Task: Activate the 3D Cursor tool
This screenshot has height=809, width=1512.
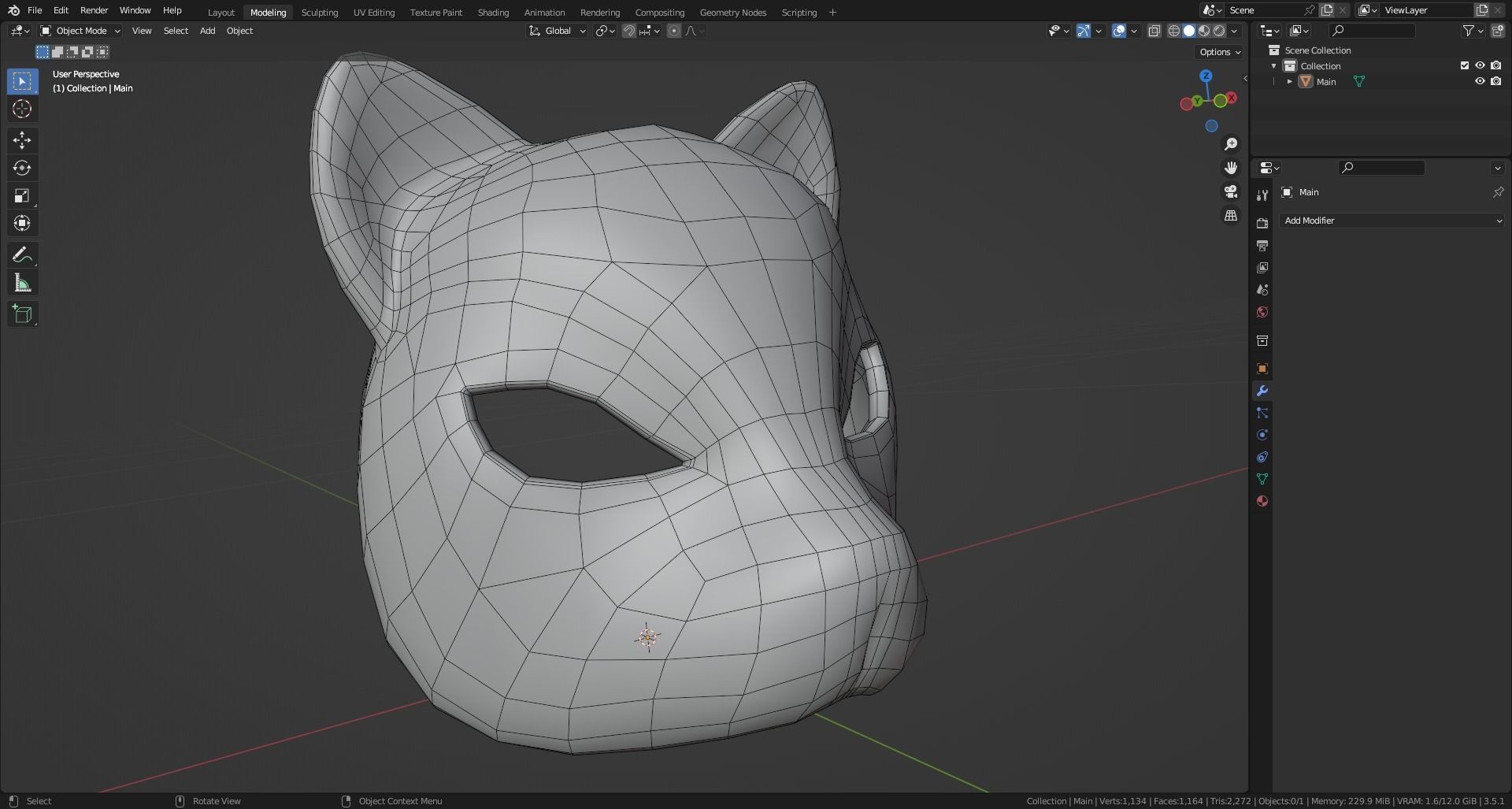Action: coord(22,109)
